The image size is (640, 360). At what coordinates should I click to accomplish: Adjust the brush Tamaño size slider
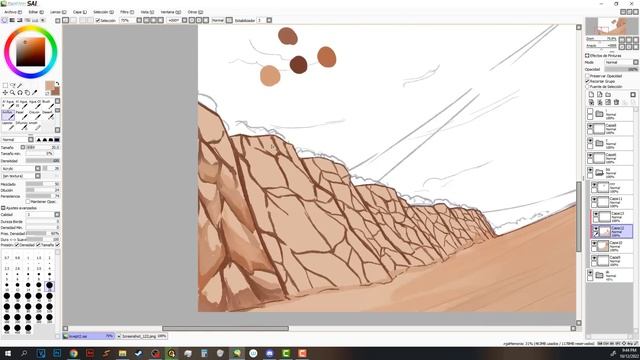pos(43,147)
